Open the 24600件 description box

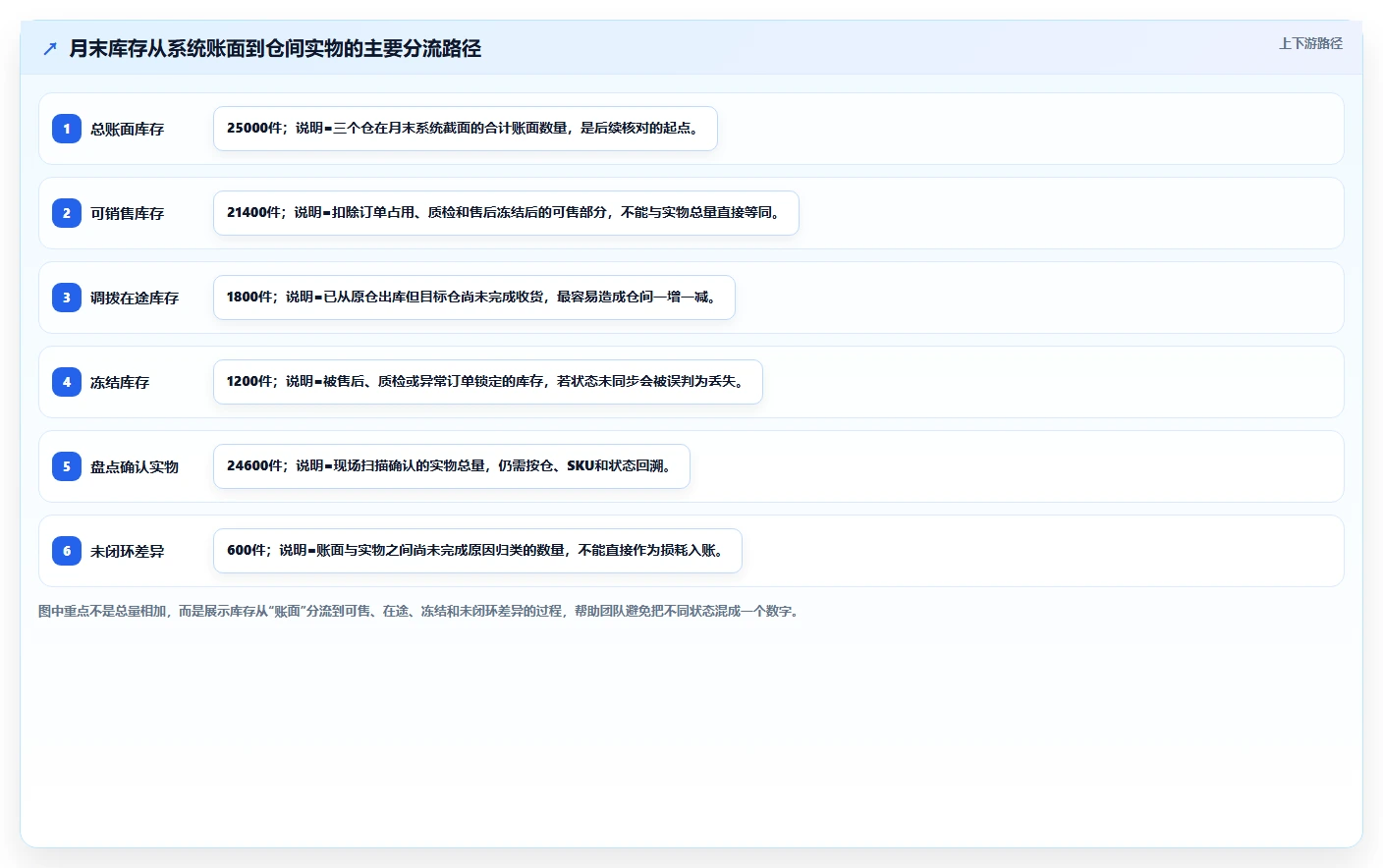452,466
